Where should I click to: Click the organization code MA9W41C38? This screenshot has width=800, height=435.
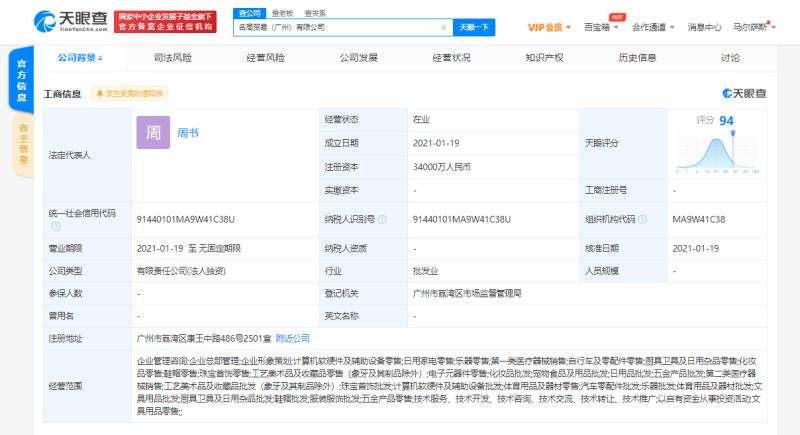click(x=698, y=219)
